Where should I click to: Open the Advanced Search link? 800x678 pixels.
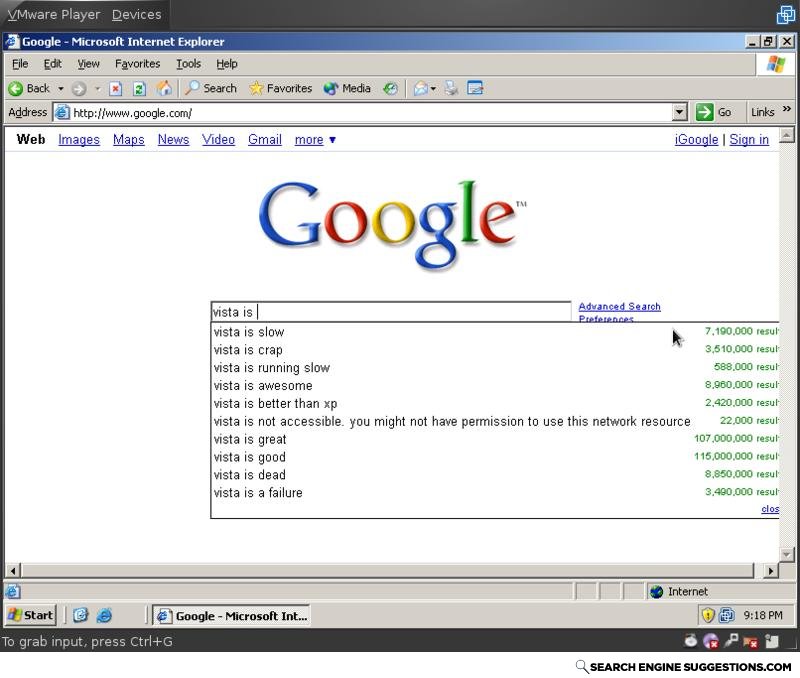(619, 306)
